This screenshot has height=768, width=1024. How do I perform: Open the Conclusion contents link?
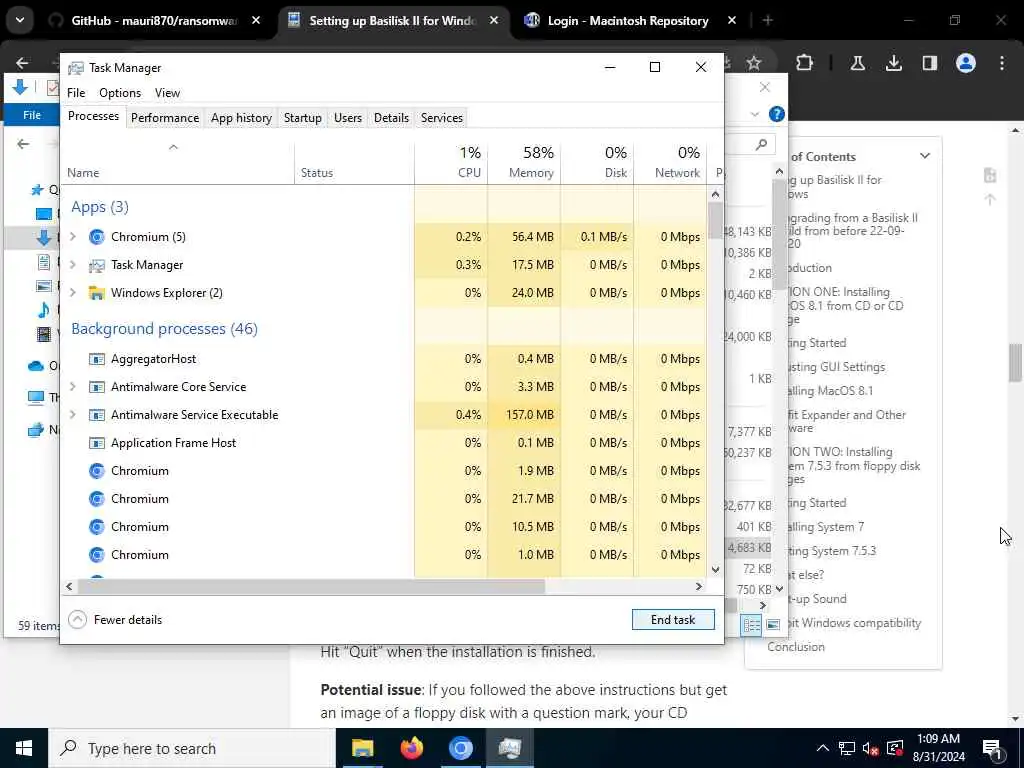click(795, 647)
